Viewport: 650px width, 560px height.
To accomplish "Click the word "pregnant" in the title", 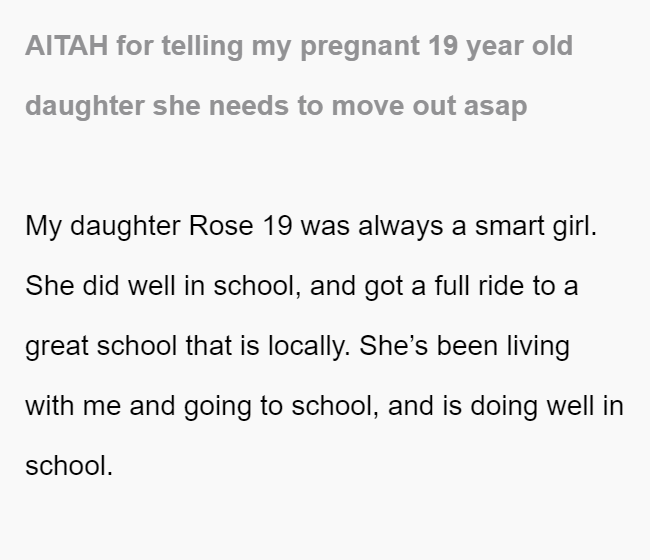I will click(360, 47).
